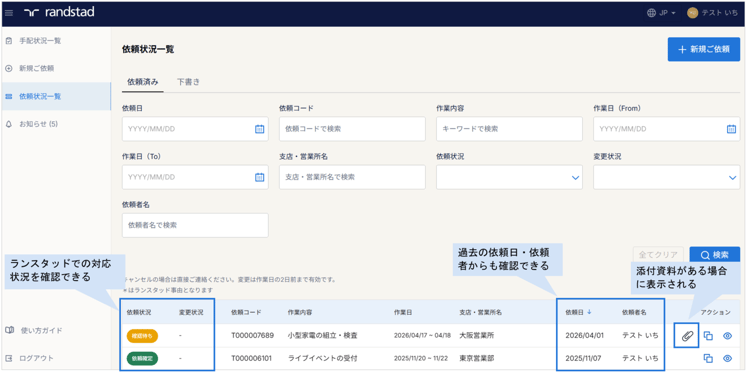
Task: Open the calendar icon in 依頼日 field
Action: [x=259, y=129]
